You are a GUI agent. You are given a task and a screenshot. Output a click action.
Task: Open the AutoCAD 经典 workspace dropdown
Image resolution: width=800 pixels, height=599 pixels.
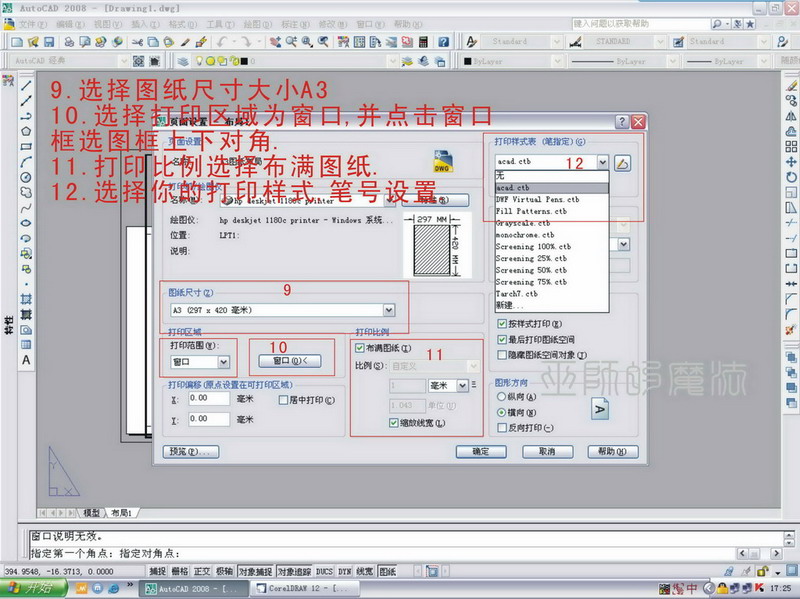pos(123,61)
